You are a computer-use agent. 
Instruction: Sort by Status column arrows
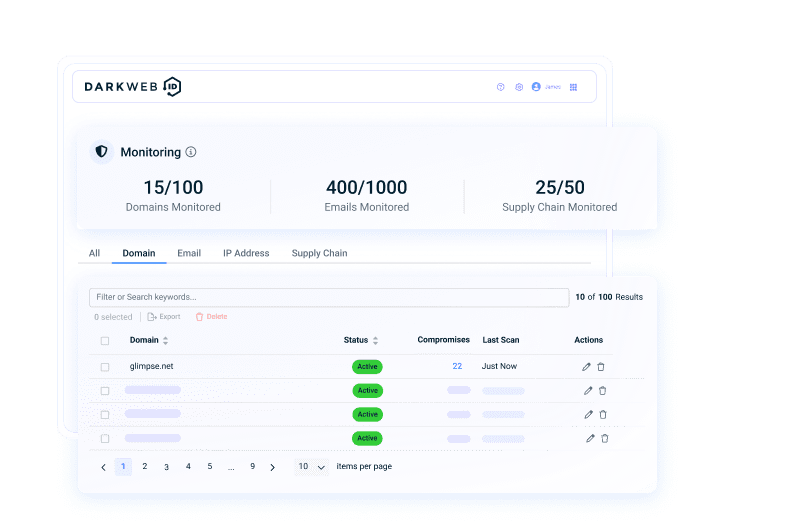click(x=375, y=340)
